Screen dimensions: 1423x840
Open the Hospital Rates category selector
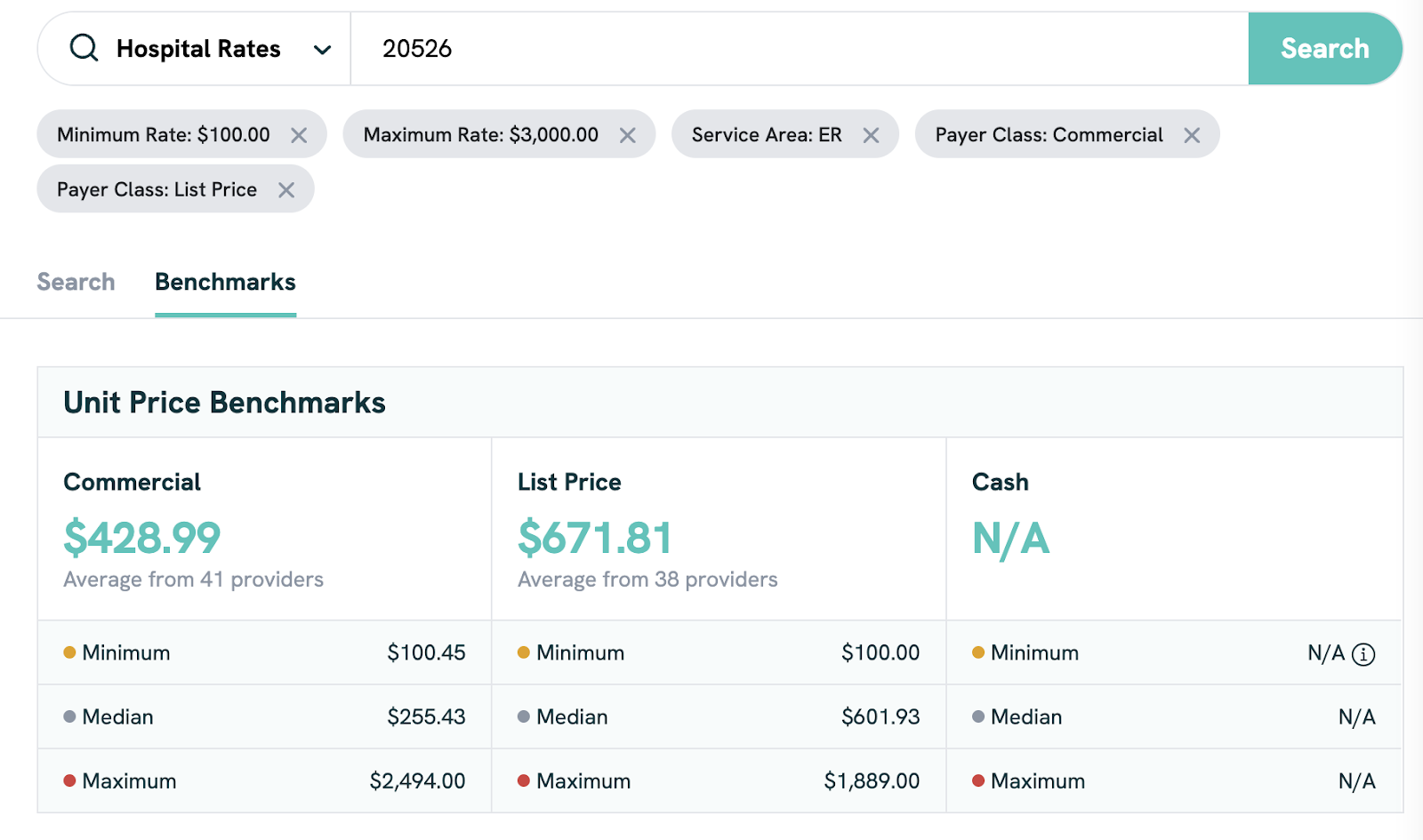[198, 49]
